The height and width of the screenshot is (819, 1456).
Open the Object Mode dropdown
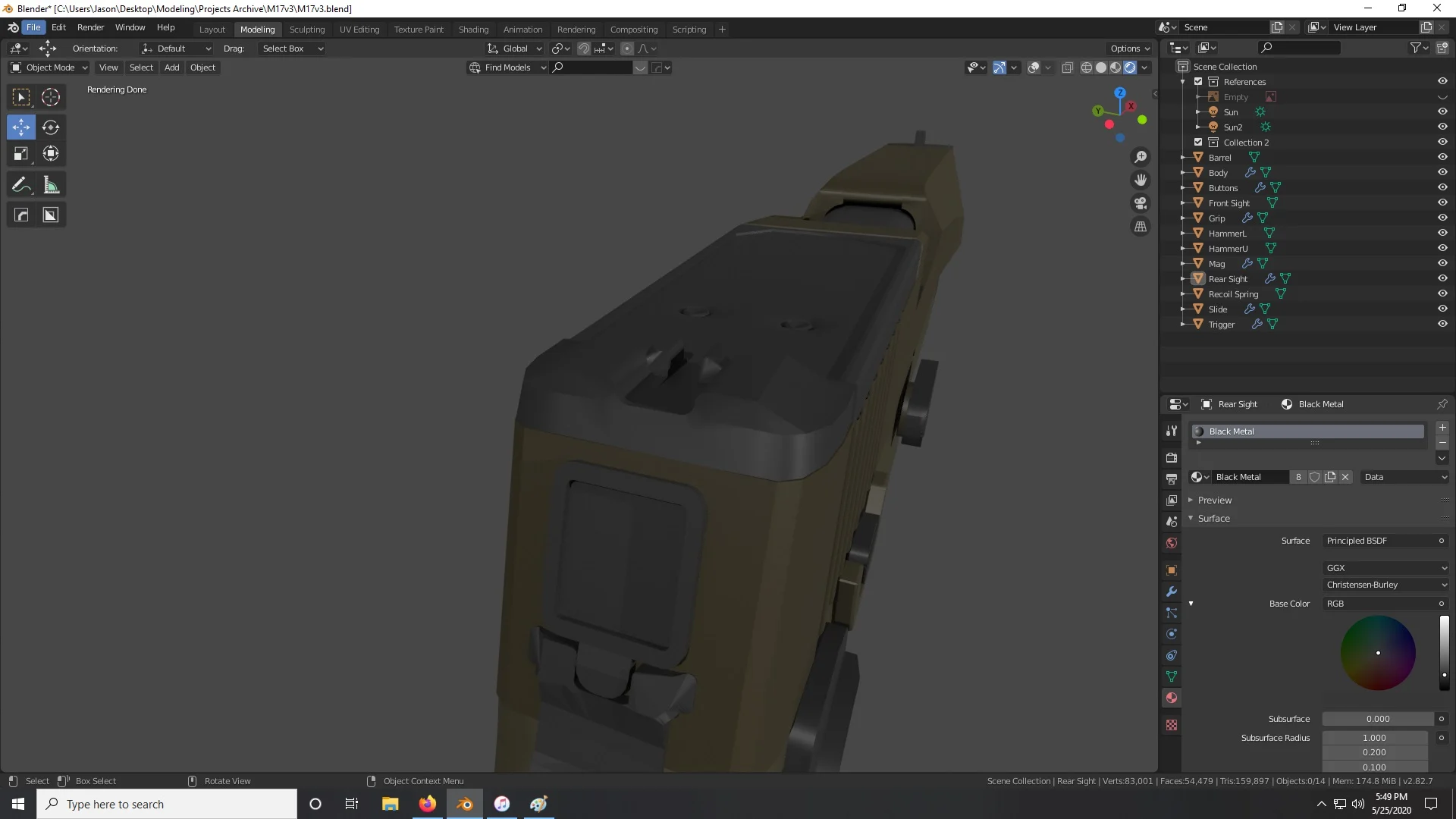click(x=49, y=67)
